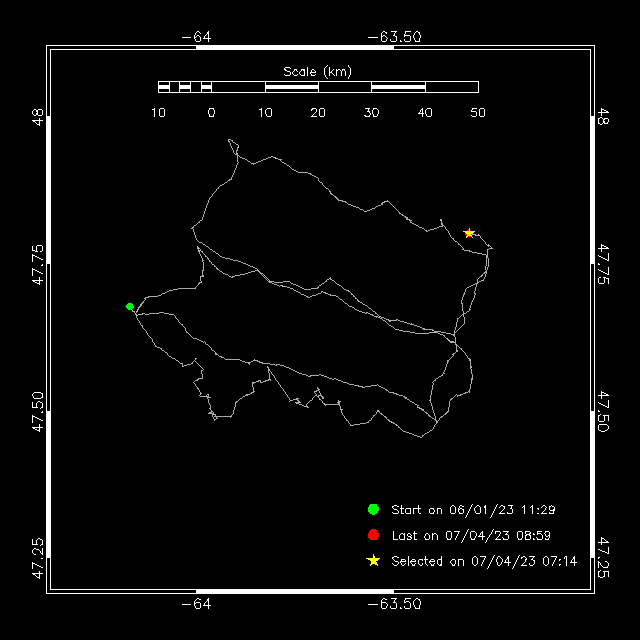This screenshot has height=640, width=640.
Task: Click the bottom -64 longitude label
Action: (x=196, y=604)
